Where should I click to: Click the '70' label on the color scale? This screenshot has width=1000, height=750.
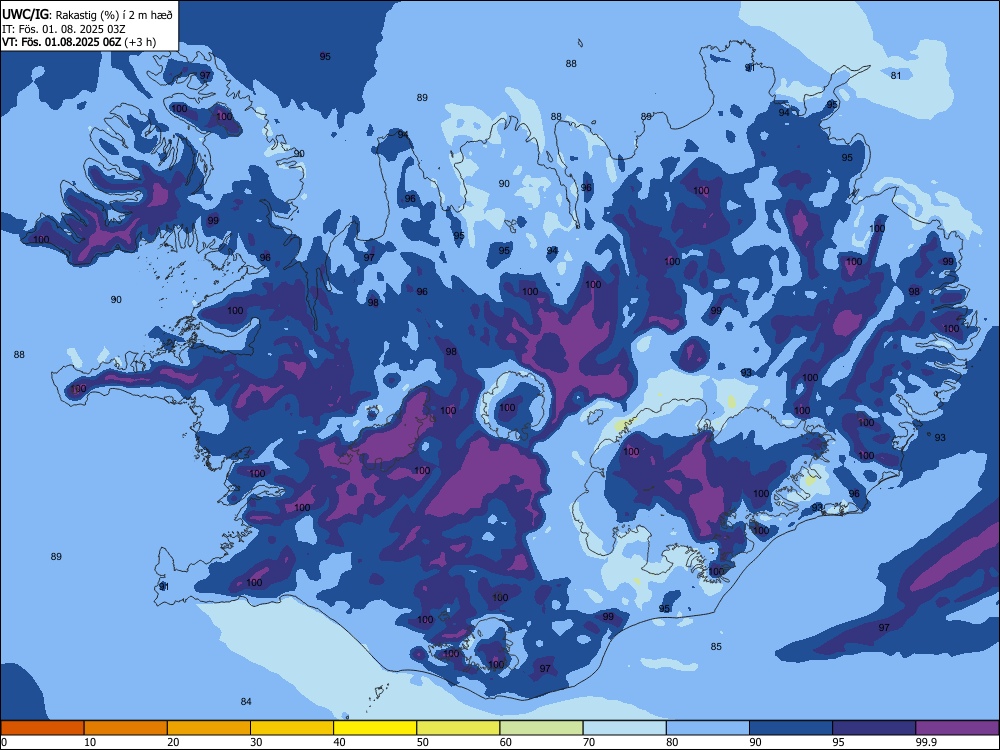[x=589, y=742]
